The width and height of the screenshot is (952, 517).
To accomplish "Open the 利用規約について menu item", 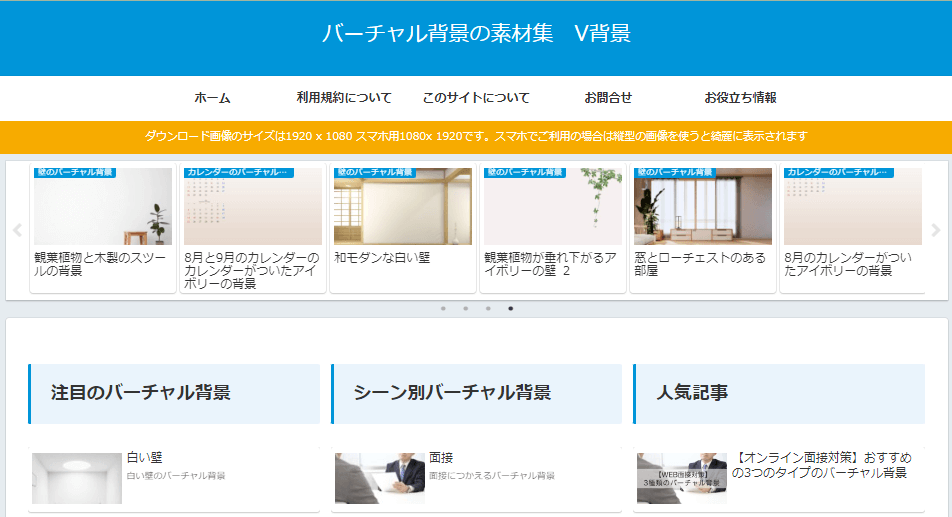I will pyautogui.click(x=344, y=98).
